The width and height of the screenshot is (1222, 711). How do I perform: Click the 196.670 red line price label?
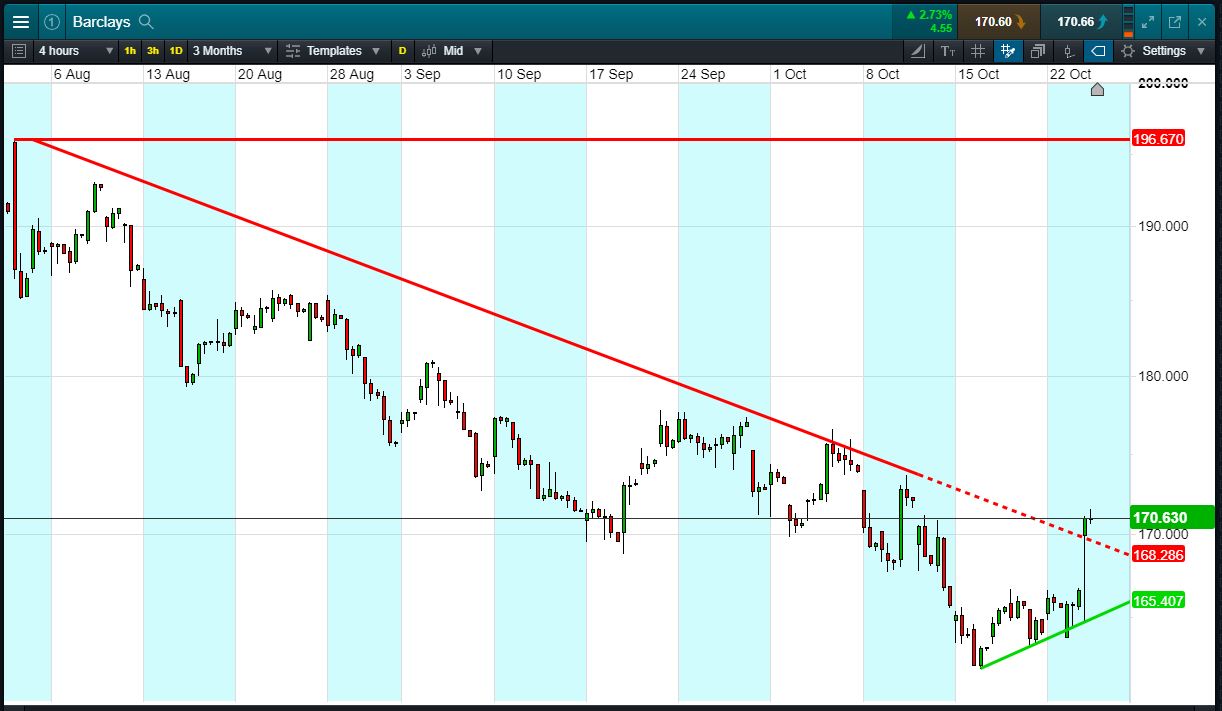(1158, 139)
